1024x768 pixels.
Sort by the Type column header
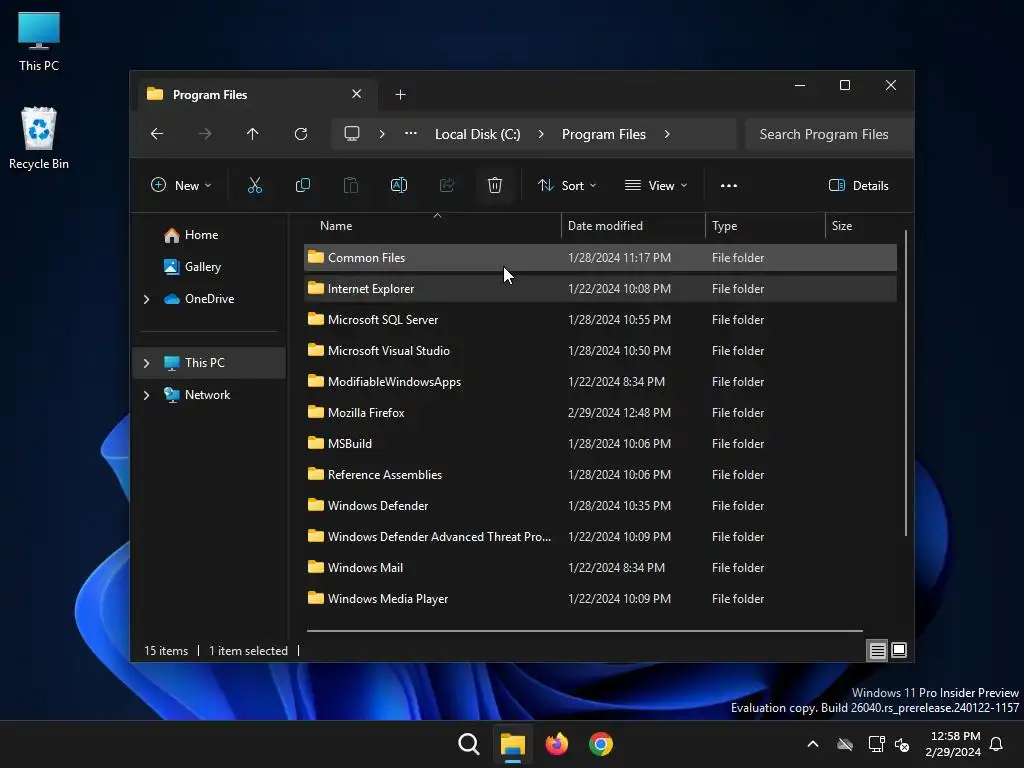point(765,226)
